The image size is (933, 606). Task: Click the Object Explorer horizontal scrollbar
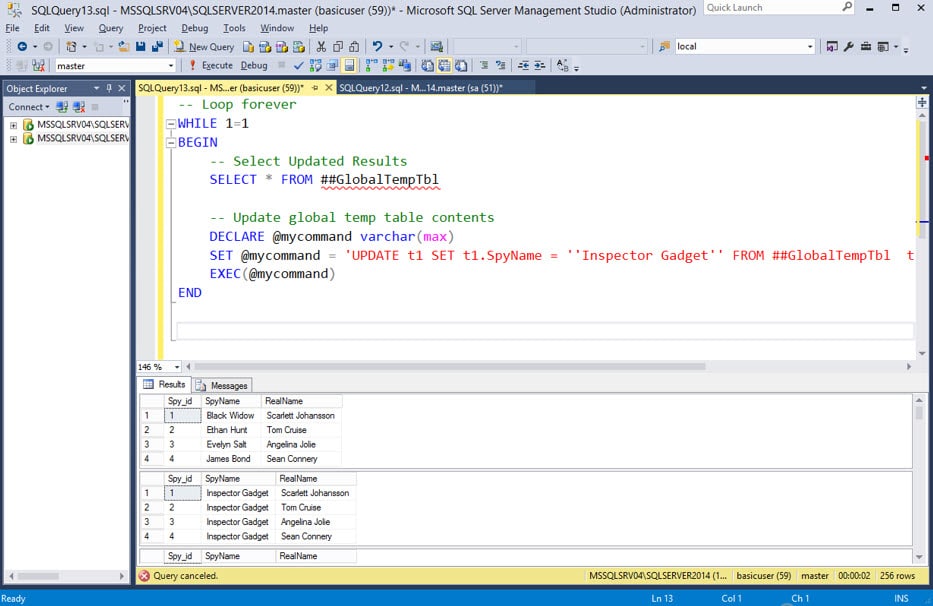point(67,576)
